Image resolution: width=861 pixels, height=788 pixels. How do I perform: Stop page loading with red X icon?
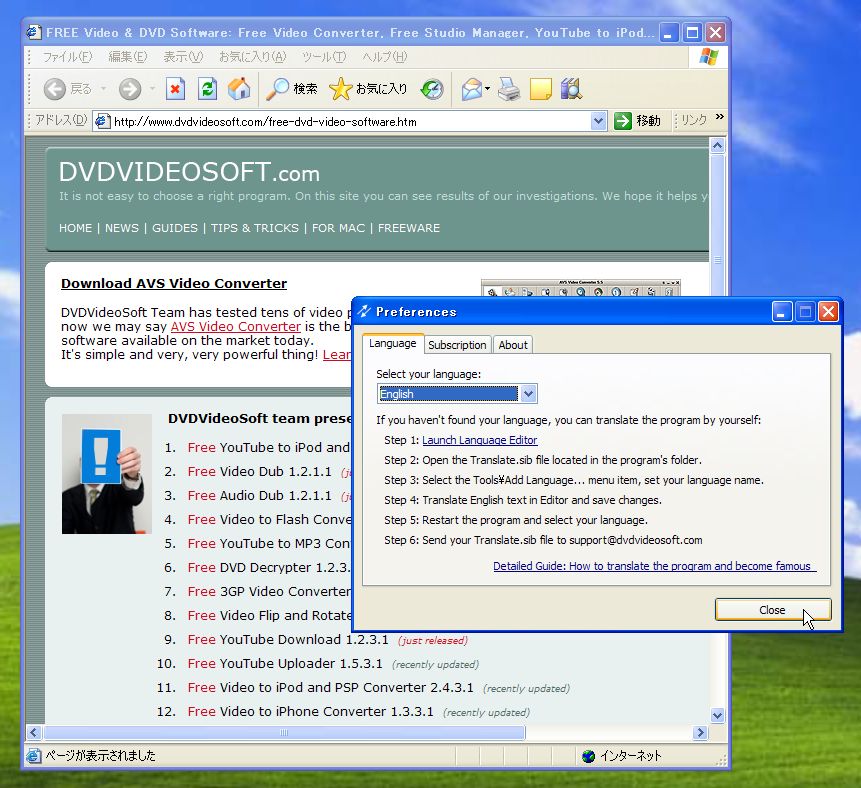(x=175, y=89)
